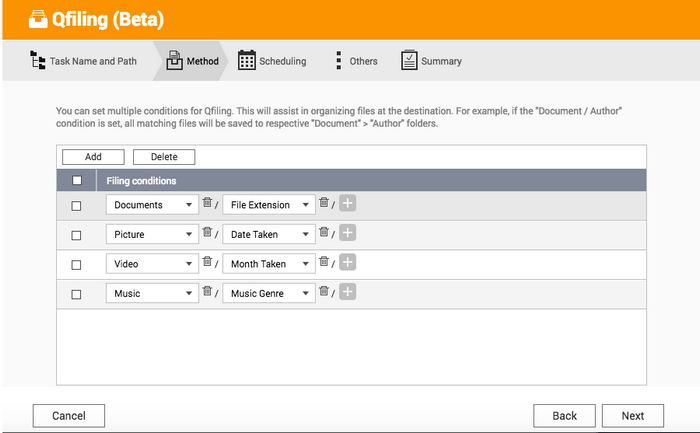The width and height of the screenshot is (700, 433).
Task: Add sub-condition plus in Video row
Action: pos(347,262)
